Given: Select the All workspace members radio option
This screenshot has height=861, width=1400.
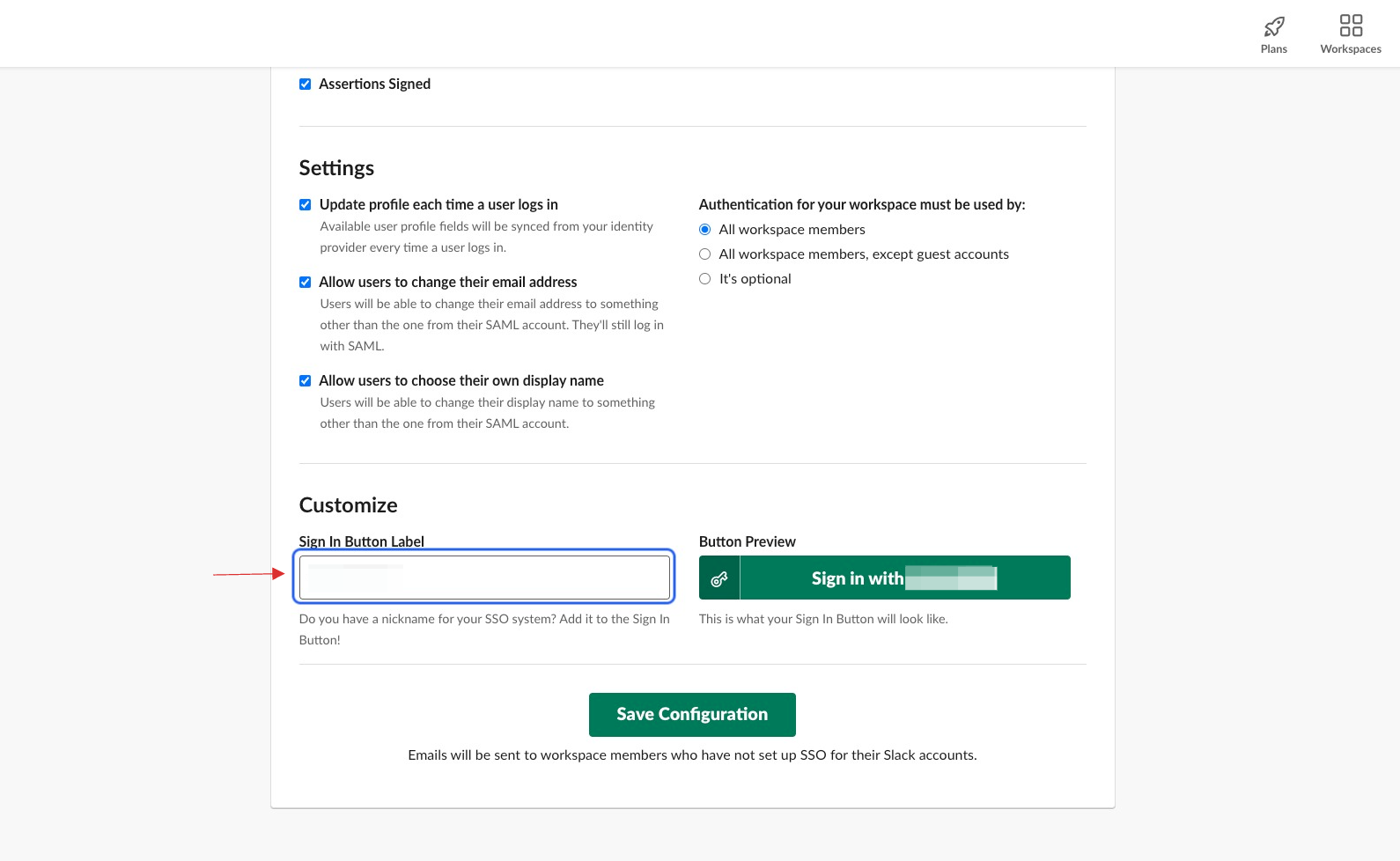Looking at the screenshot, I should (704, 230).
